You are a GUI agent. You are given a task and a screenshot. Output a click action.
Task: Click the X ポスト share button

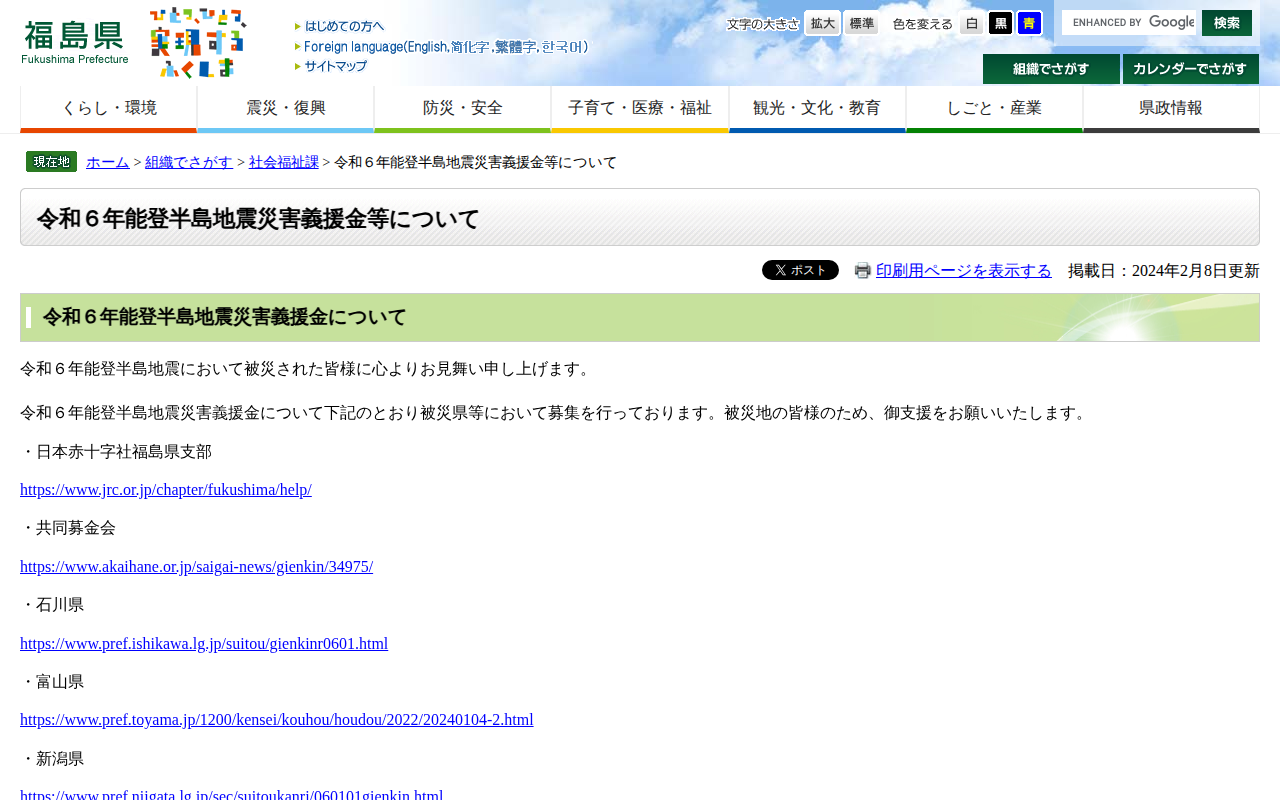[800, 270]
